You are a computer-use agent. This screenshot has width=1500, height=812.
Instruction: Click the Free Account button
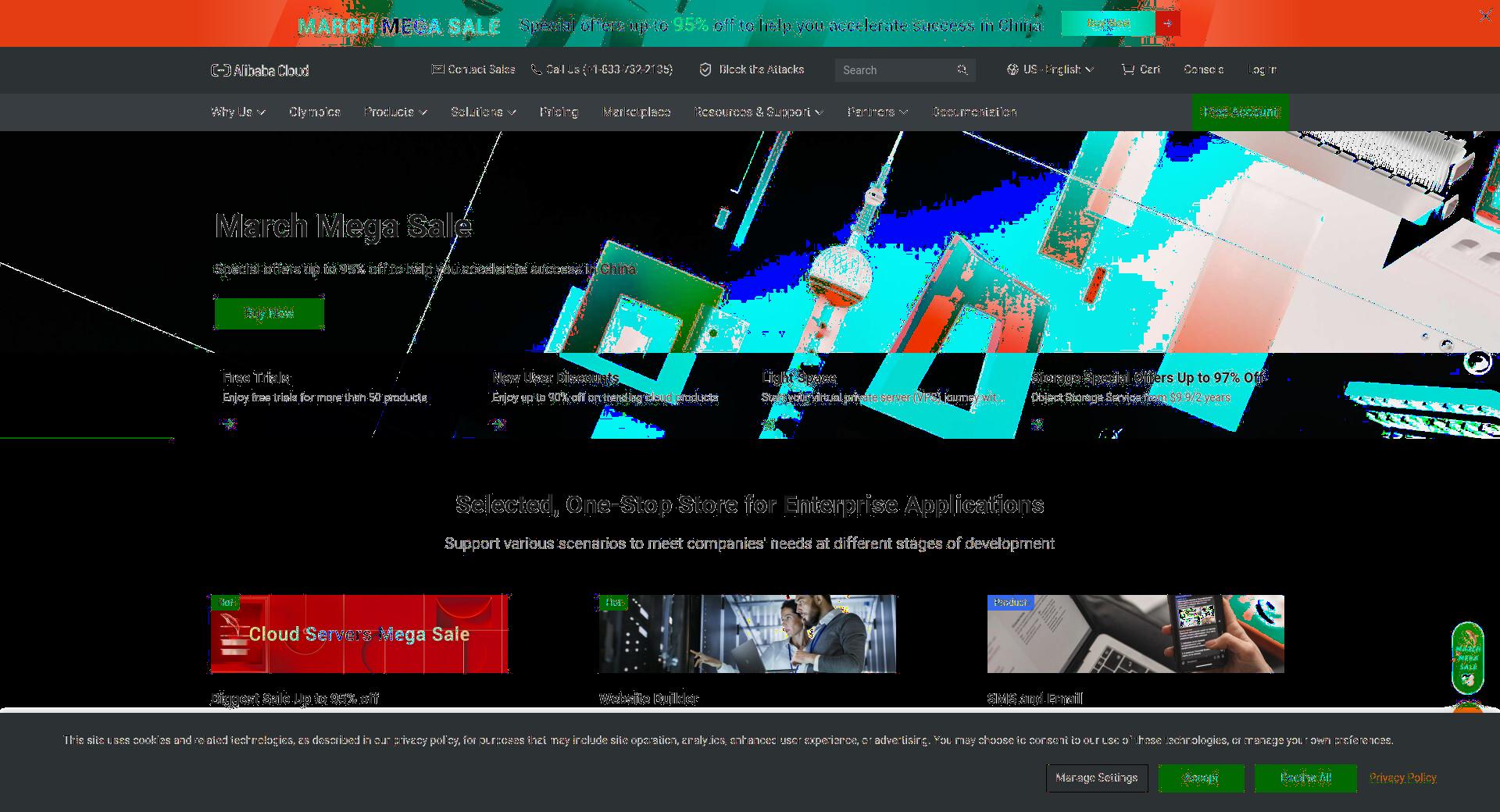(x=1241, y=112)
